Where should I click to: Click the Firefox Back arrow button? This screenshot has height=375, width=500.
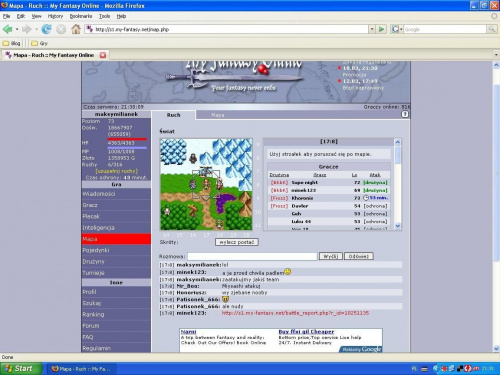pos(7,29)
